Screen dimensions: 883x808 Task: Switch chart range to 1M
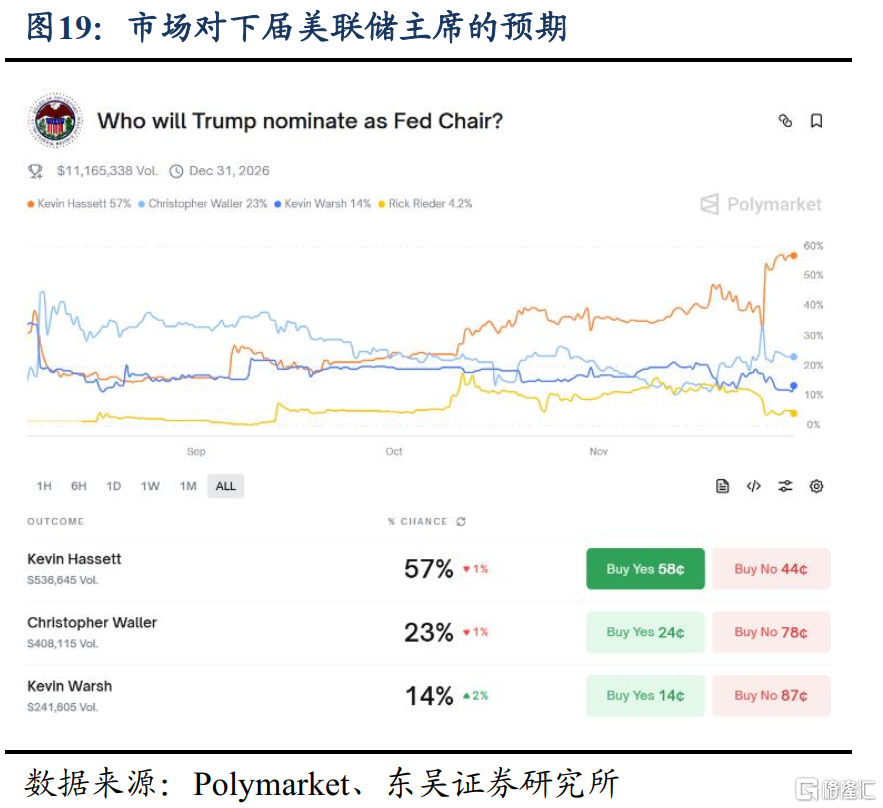188,486
